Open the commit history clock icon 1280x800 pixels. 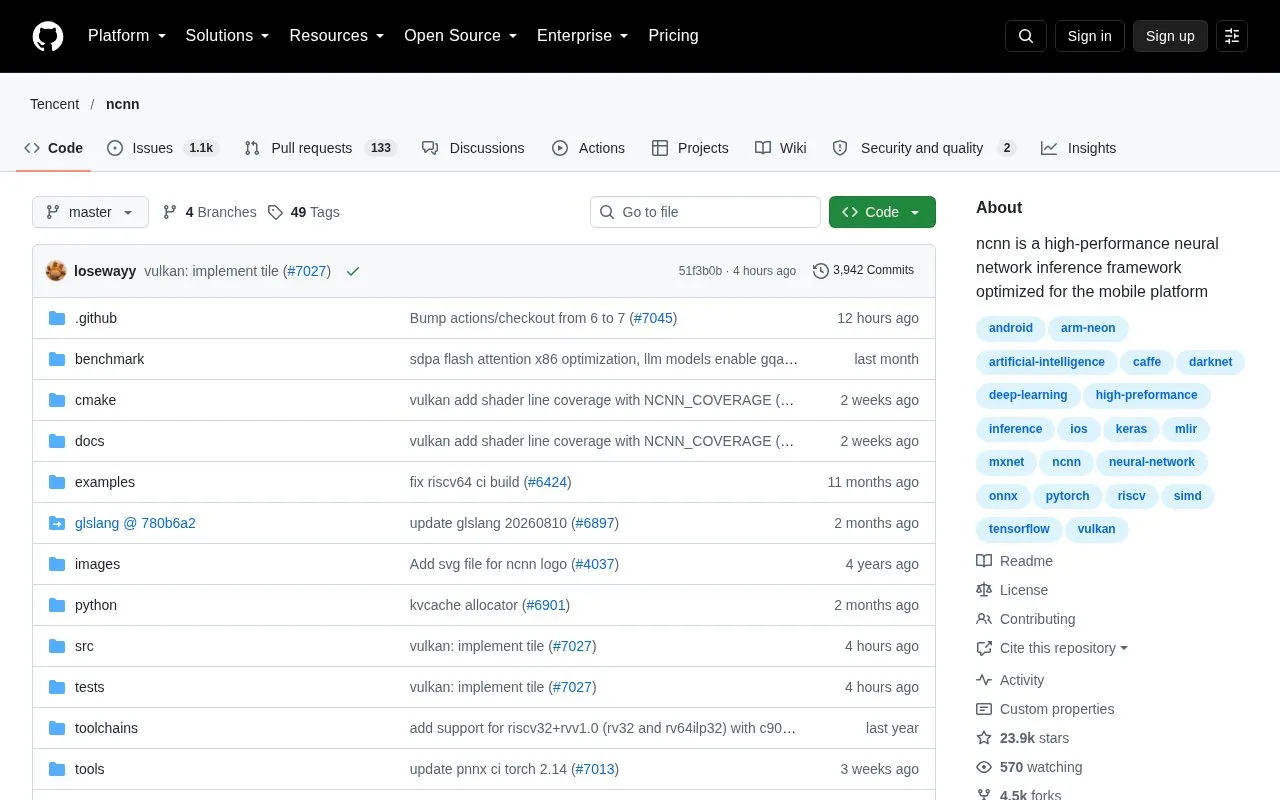821,270
